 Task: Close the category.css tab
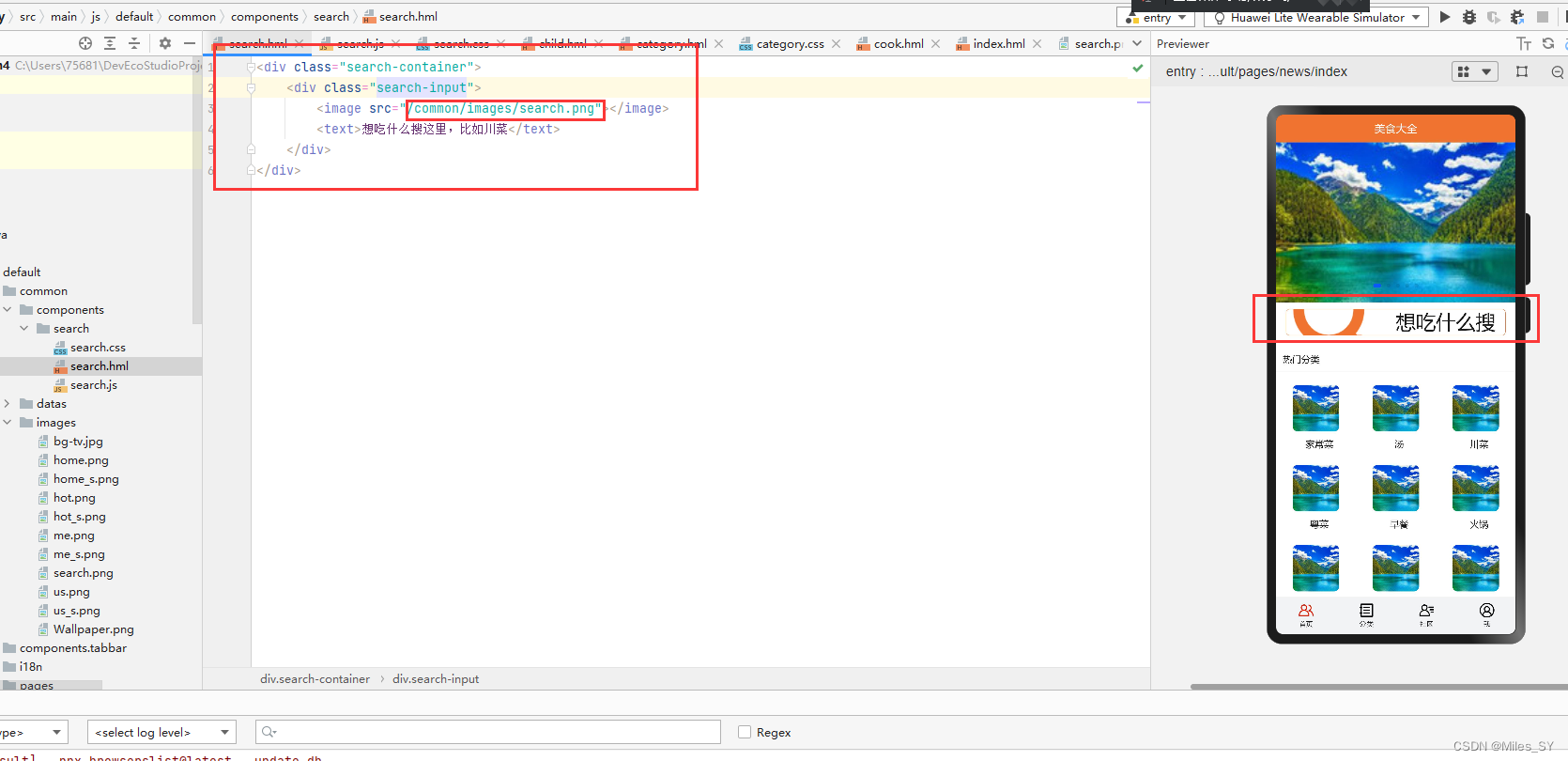[836, 44]
